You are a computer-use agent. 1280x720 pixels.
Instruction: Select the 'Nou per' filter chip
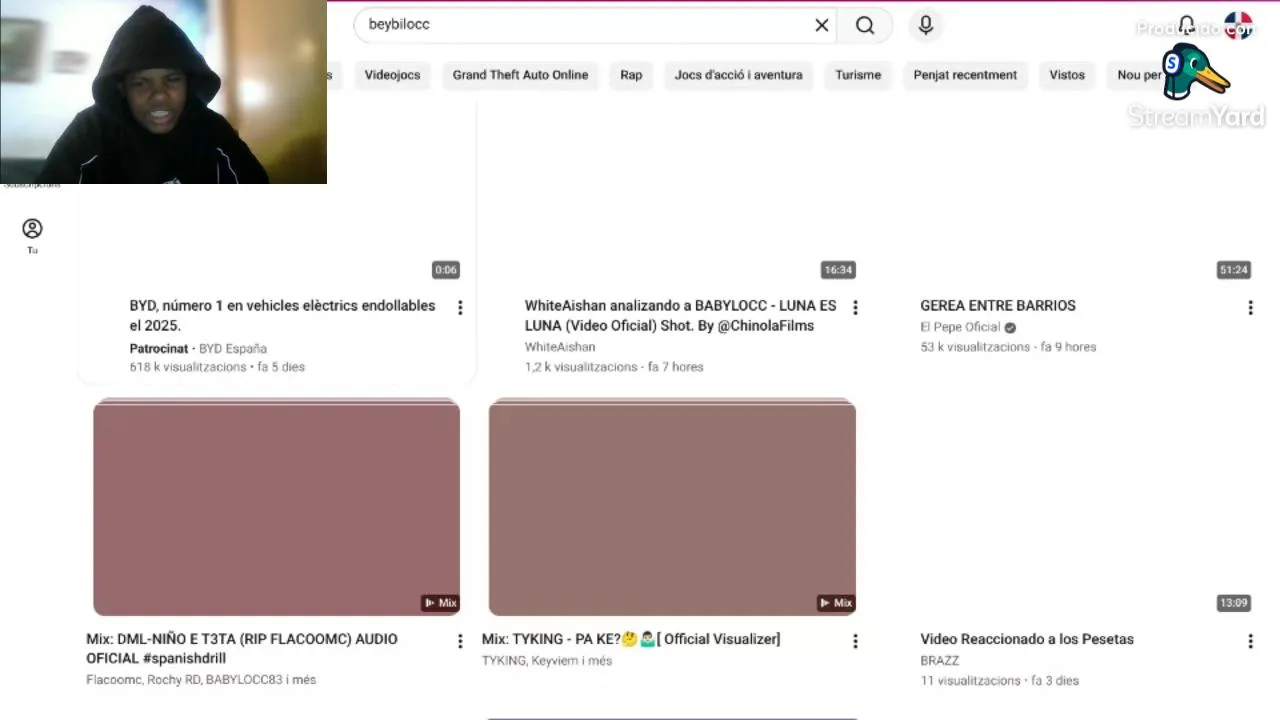(x=1139, y=75)
